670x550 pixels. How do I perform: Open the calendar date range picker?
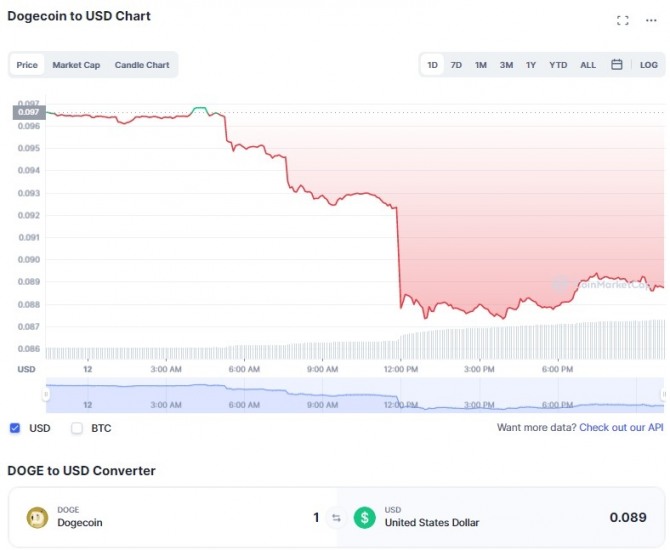(x=616, y=65)
